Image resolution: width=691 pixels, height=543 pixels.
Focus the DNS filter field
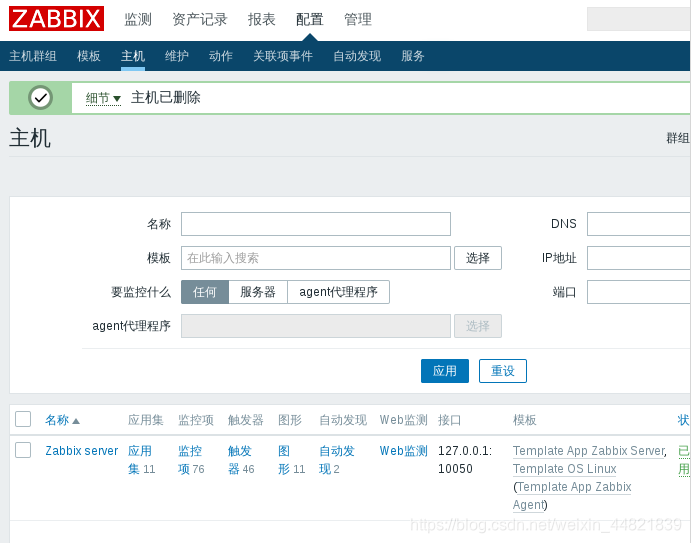point(639,224)
